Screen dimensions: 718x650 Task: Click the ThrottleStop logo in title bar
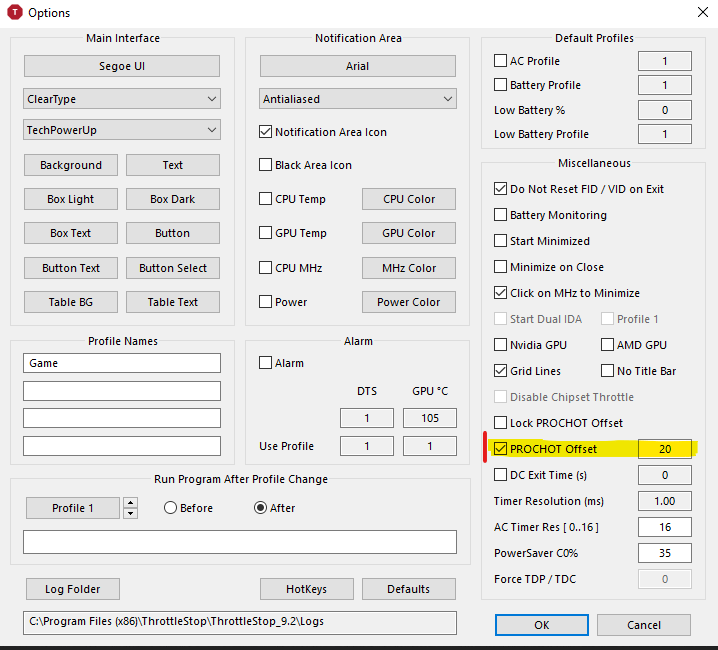tap(15, 12)
